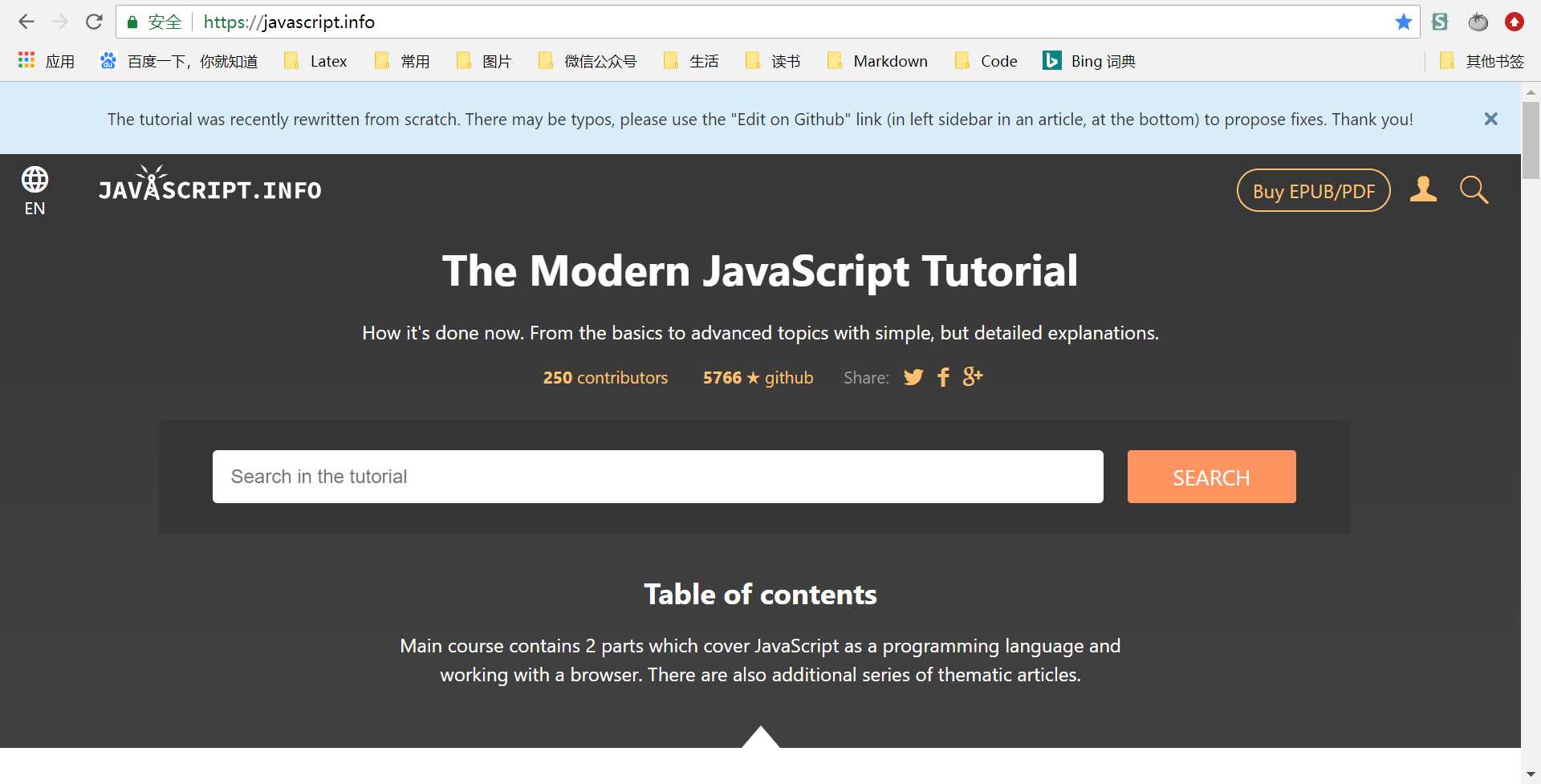Focus the Search in the tutorial field
Viewport: 1541px width, 784px height.
(657, 477)
